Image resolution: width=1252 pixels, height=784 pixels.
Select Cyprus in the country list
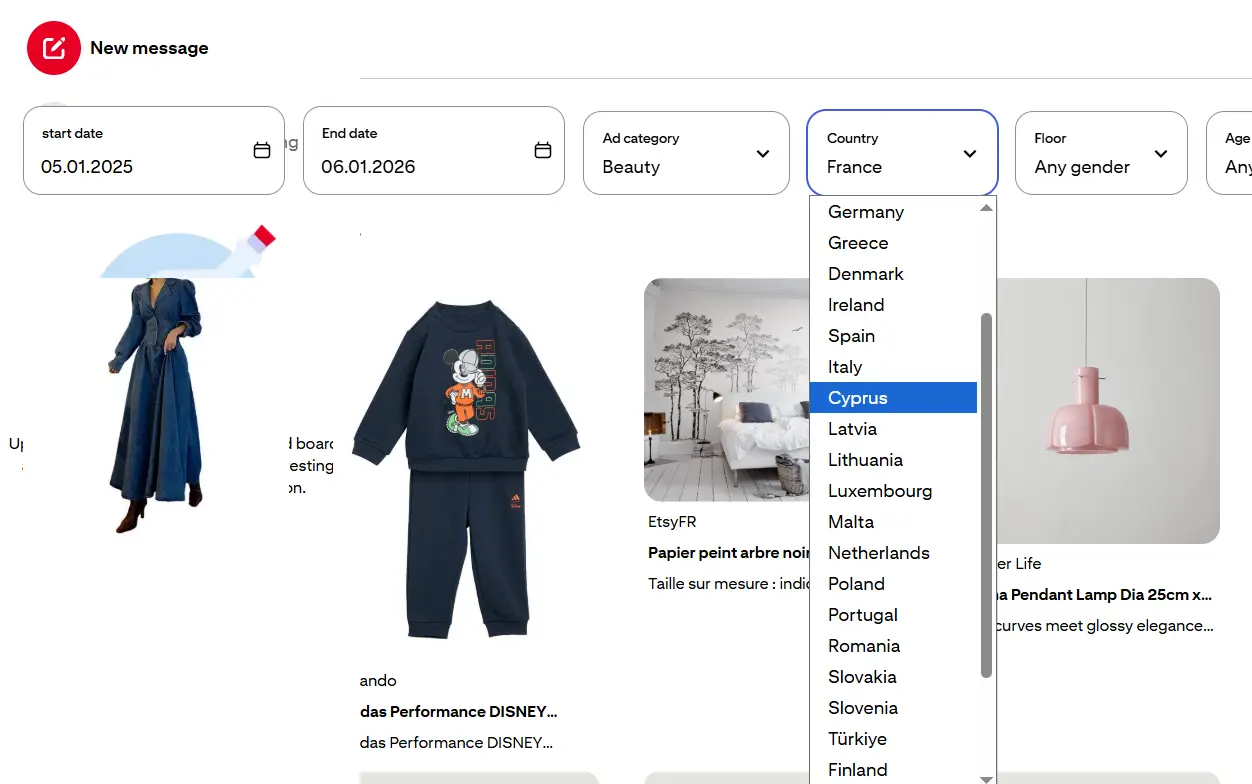[857, 397]
